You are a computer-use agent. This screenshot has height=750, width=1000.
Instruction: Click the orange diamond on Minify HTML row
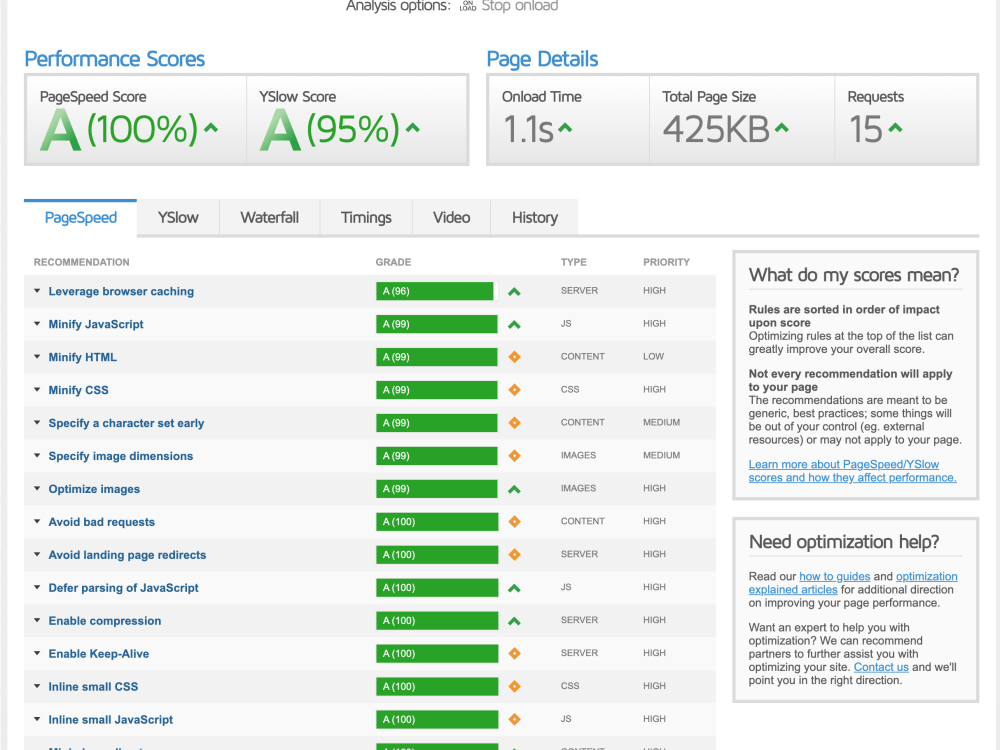[x=514, y=357]
